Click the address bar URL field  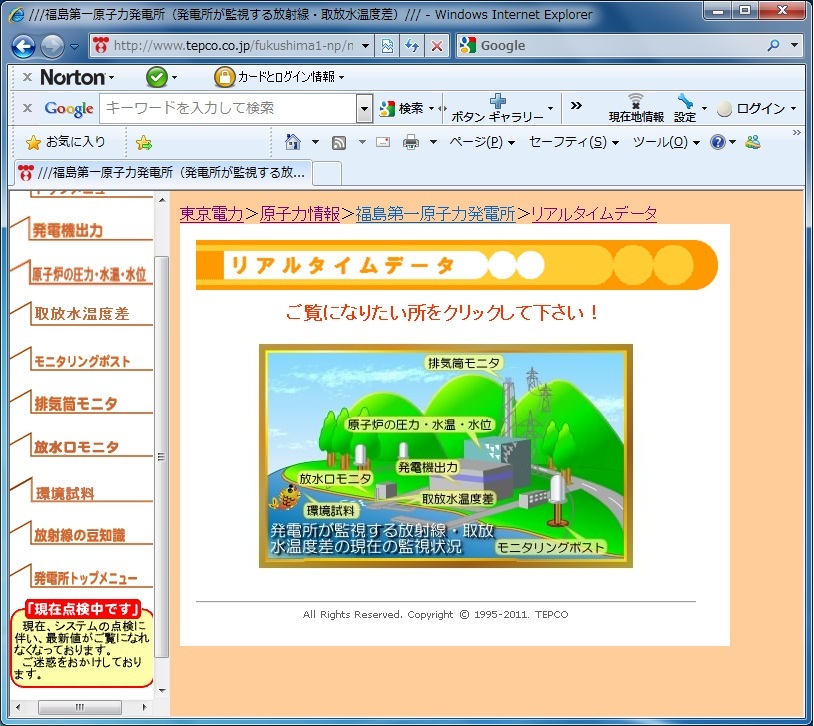tap(232, 46)
